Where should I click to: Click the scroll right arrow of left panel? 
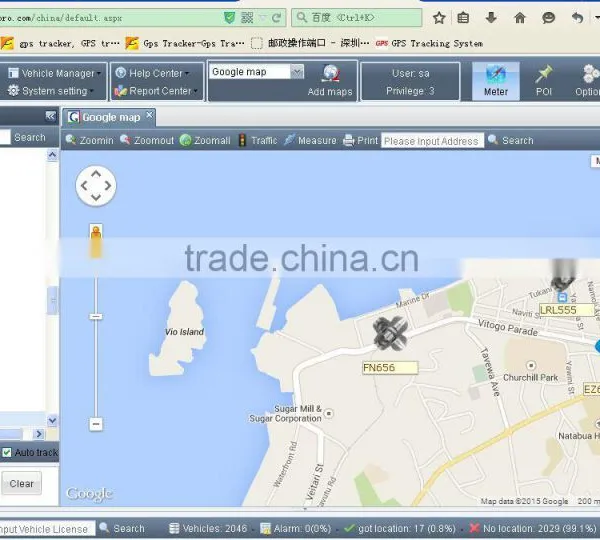38,434
